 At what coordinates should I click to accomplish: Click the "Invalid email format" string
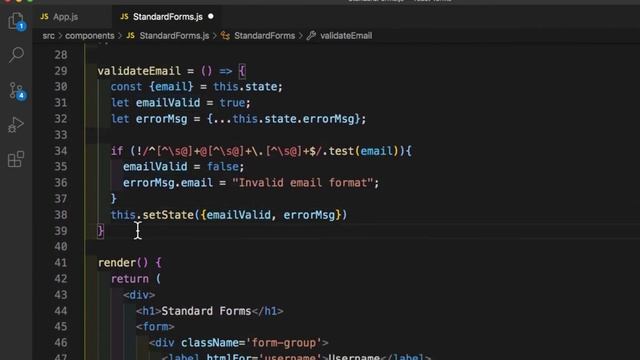(302, 183)
